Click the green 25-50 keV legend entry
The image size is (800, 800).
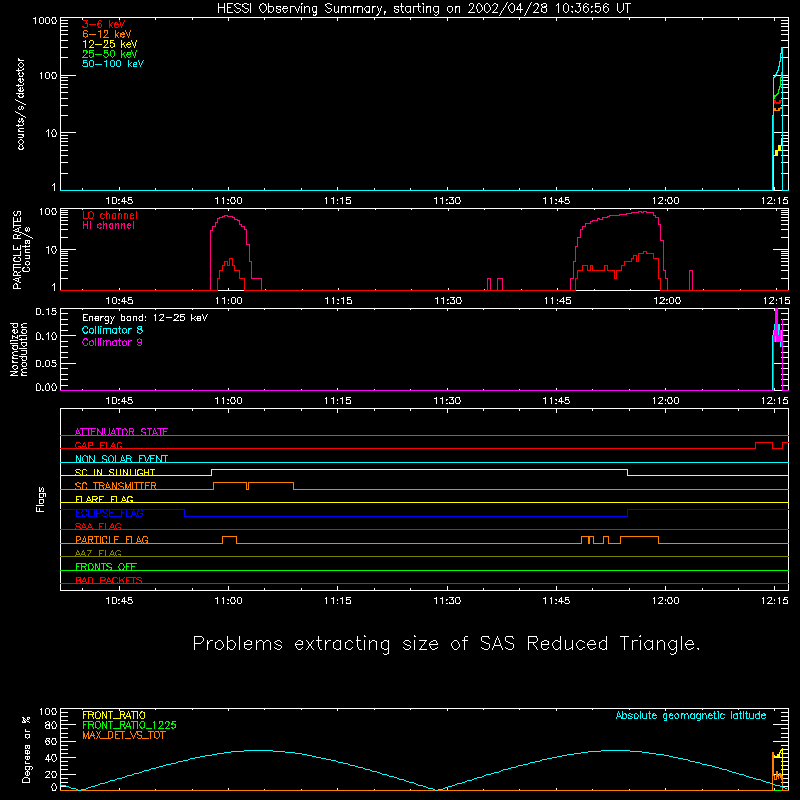pyautogui.click(x=110, y=54)
